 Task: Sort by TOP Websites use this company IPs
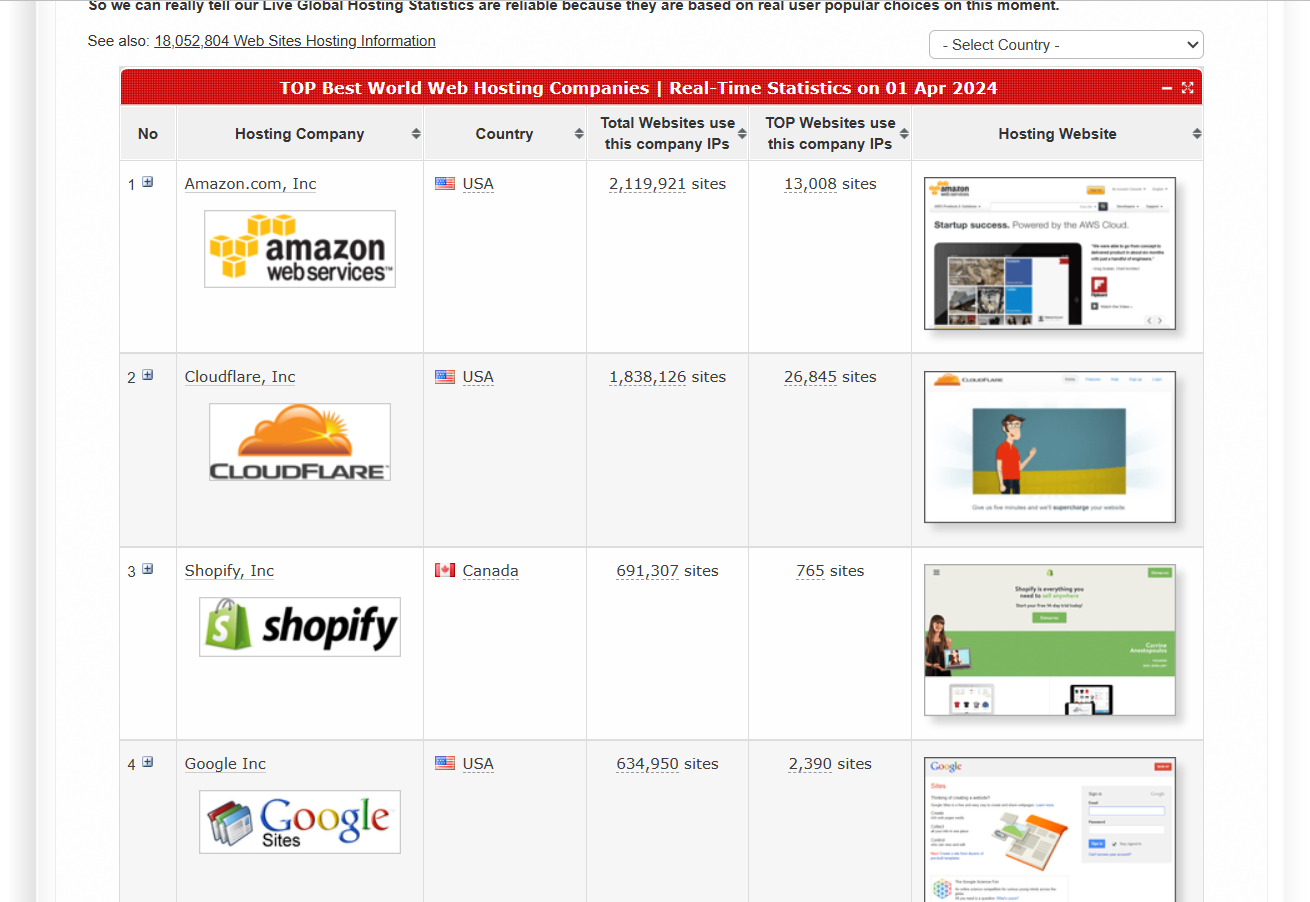pyautogui.click(x=830, y=134)
